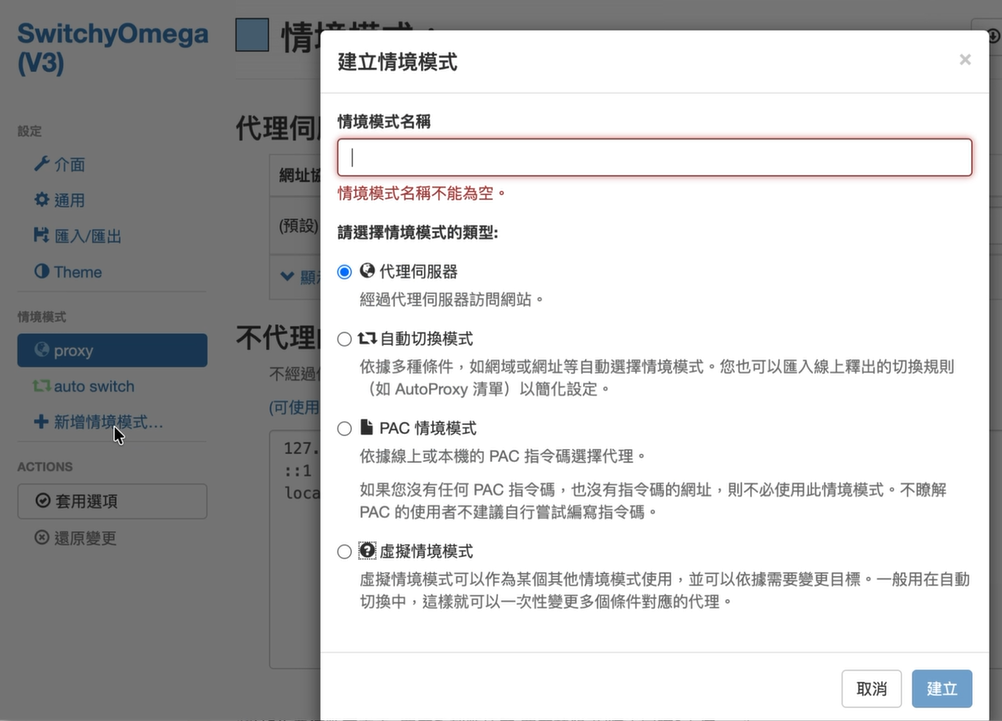Click the plus icon by 新增情境模式
This screenshot has width=1002, height=721.
coord(41,421)
